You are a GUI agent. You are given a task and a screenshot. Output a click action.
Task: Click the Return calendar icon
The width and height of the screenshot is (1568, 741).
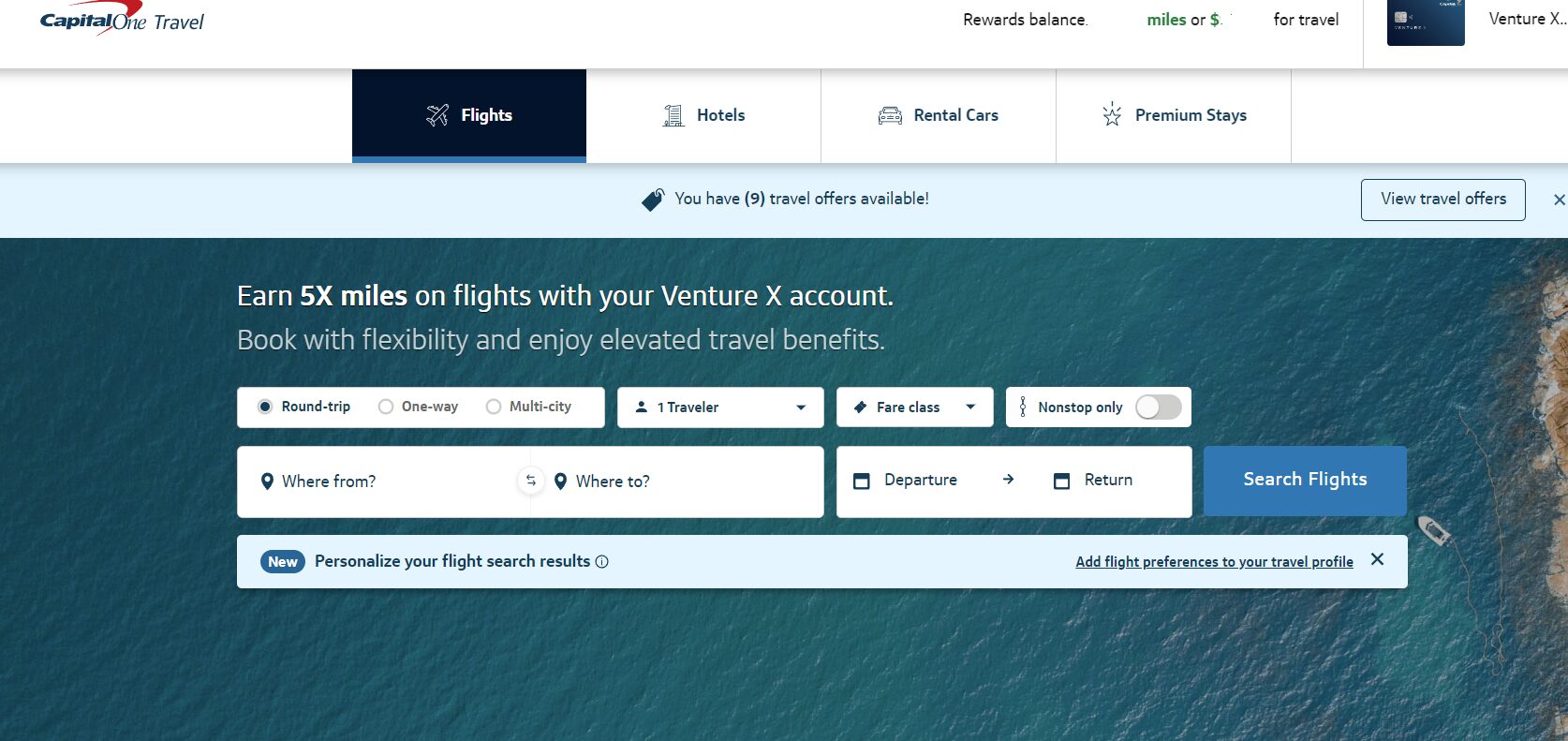point(1061,481)
